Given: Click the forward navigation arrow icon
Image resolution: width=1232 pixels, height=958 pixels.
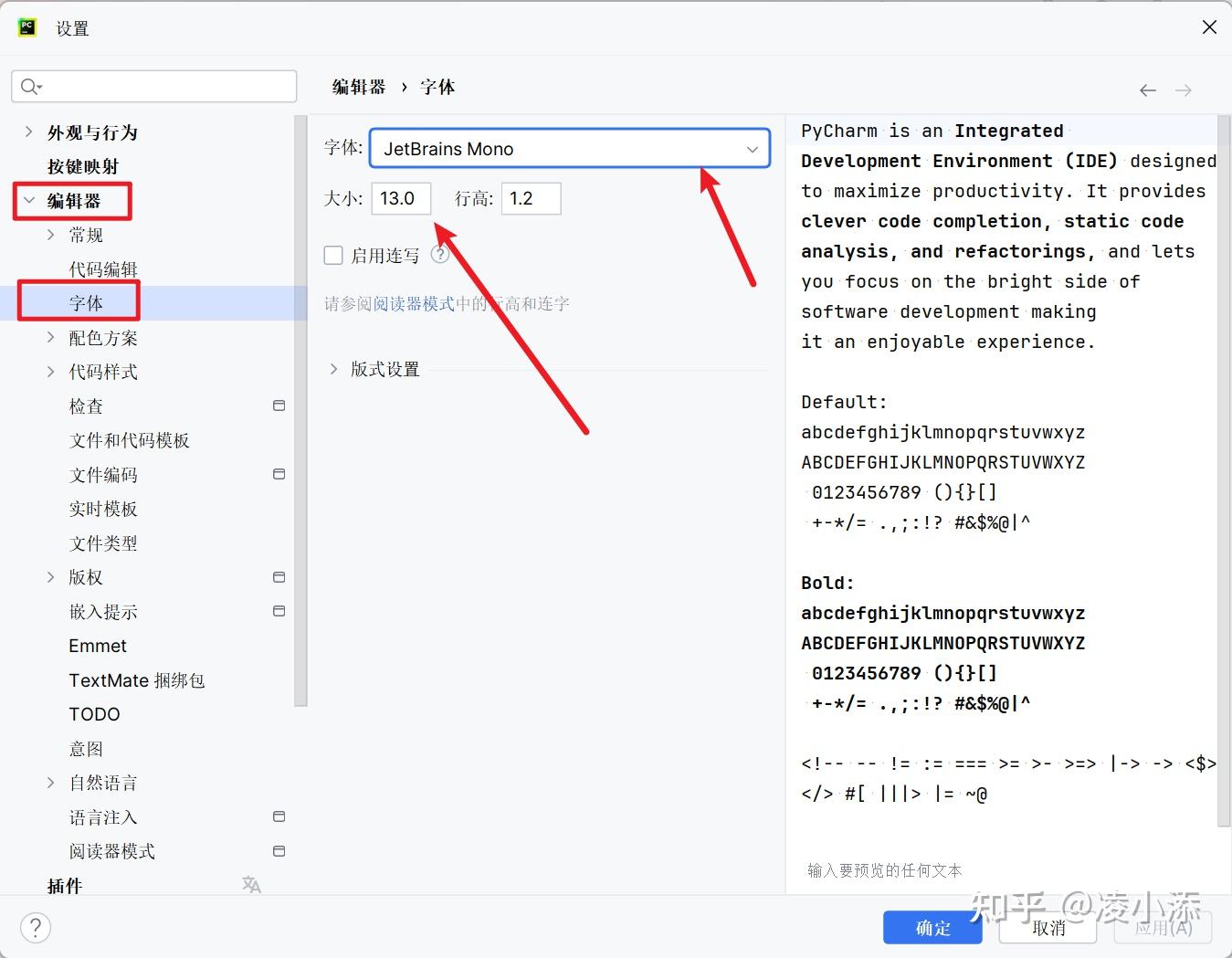Looking at the screenshot, I should (x=1184, y=89).
